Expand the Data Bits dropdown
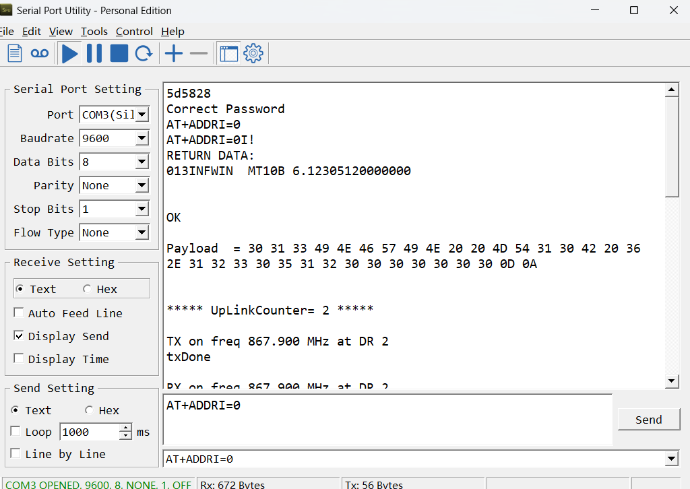Image resolution: width=690 pixels, height=489 pixels. pyautogui.click(x=142, y=162)
